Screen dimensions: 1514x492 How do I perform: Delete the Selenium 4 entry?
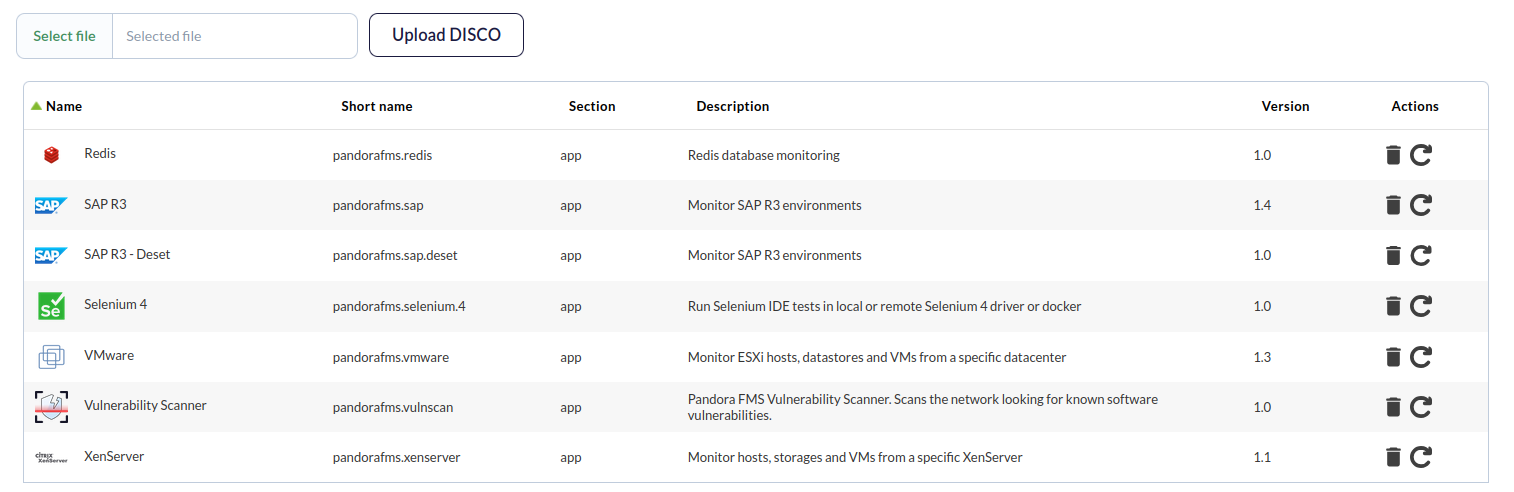point(1393,306)
